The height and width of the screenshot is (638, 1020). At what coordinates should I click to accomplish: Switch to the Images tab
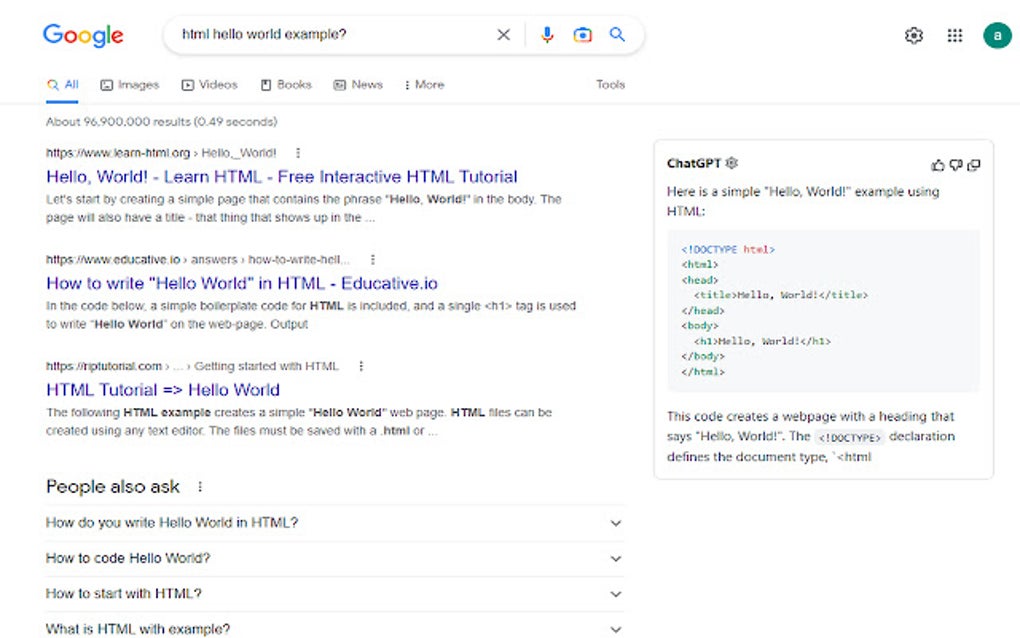[x=130, y=85]
